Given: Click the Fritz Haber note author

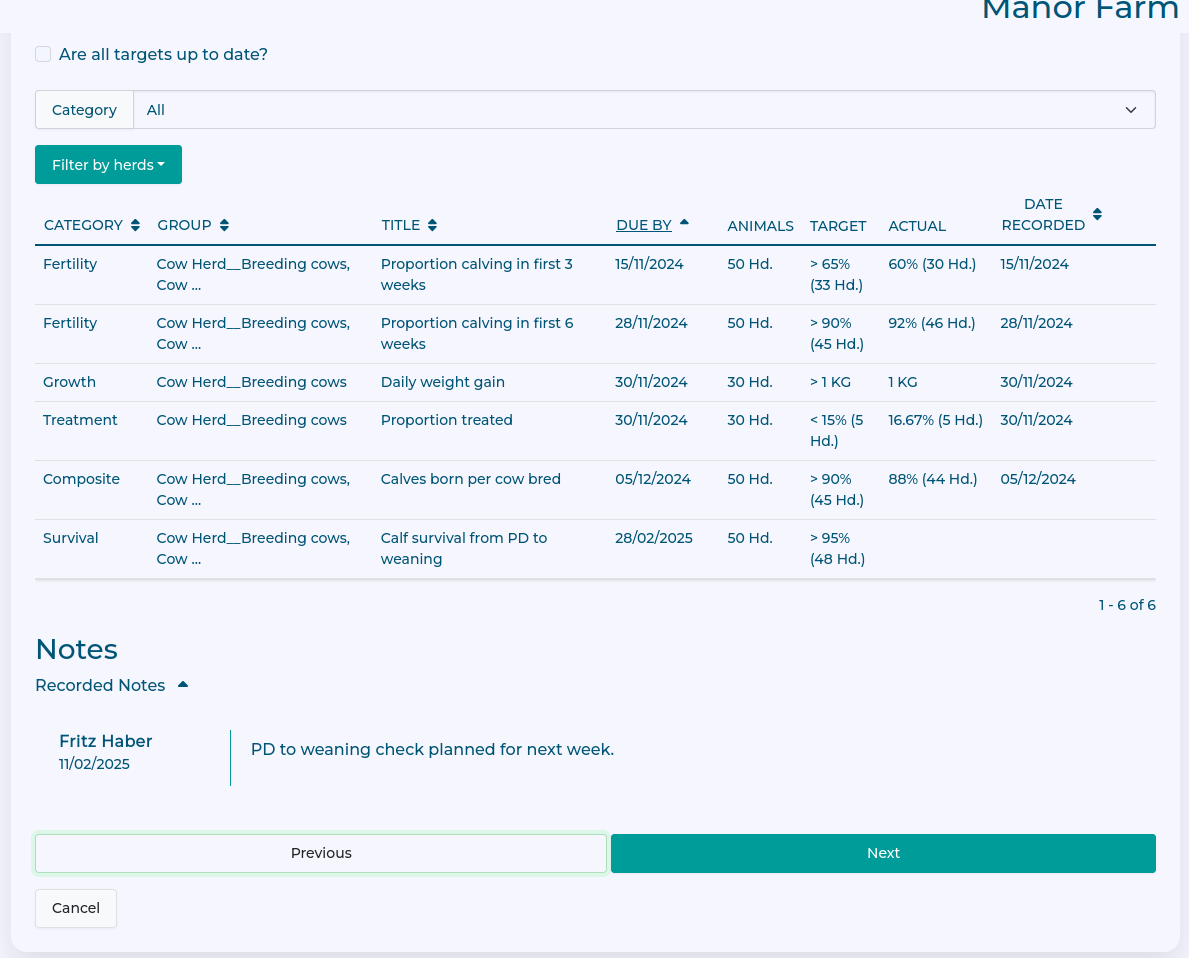Looking at the screenshot, I should click(x=105, y=741).
